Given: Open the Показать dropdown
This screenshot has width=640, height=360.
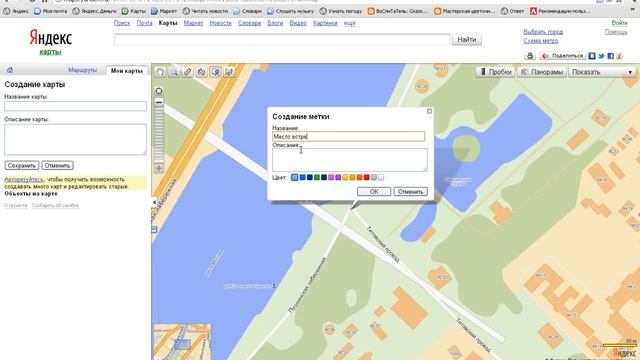Looking at the screenshot, I should (602, 72).
